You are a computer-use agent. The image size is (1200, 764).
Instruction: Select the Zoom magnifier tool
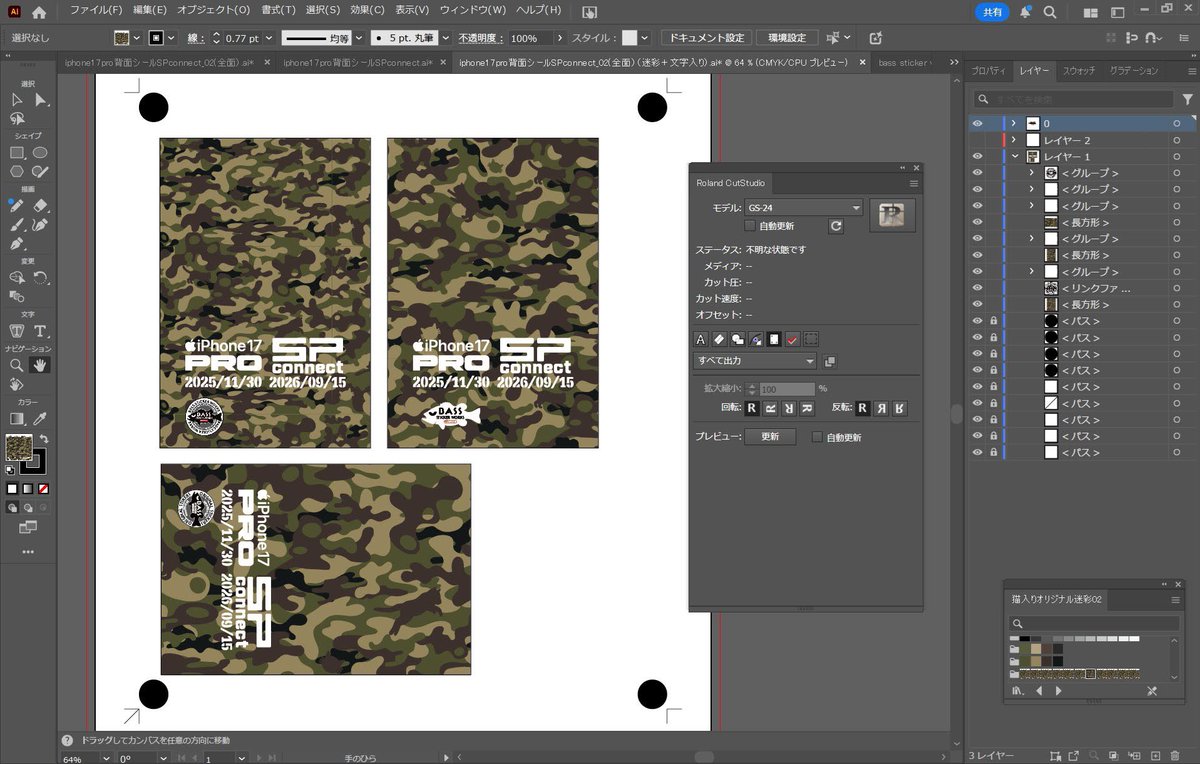point(17,365)
